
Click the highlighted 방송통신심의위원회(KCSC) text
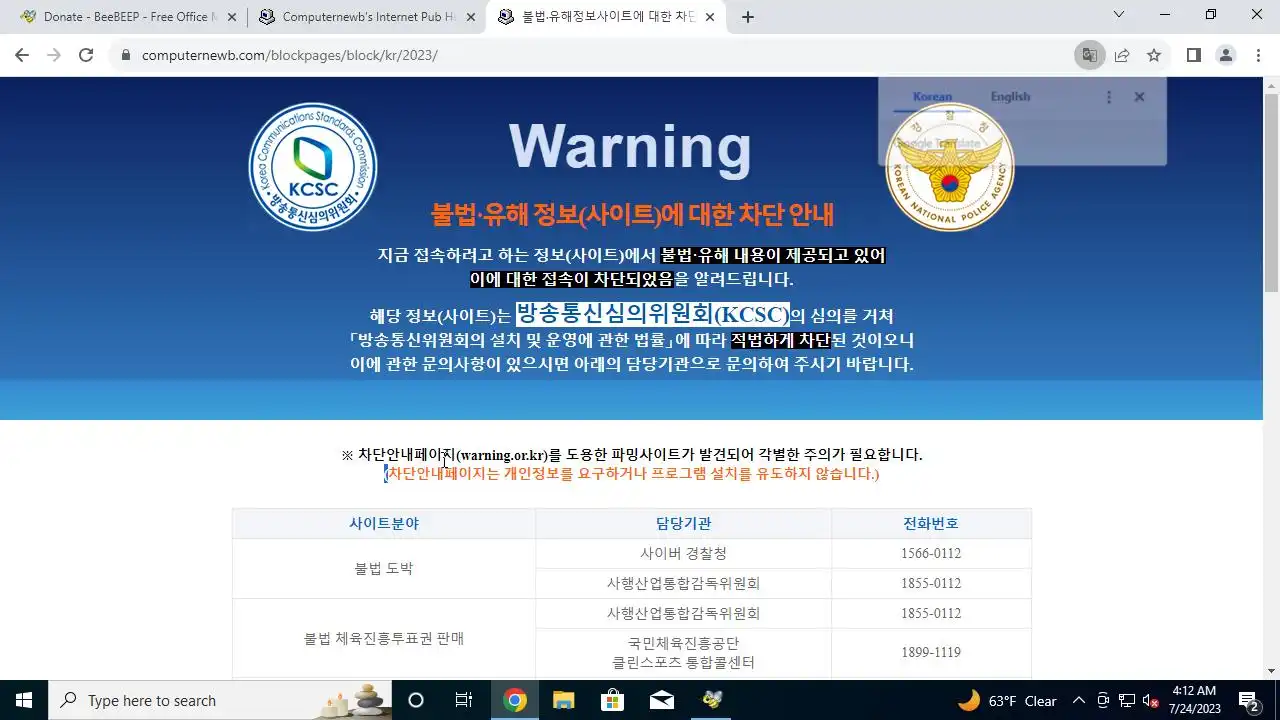(x=653, y=315)
